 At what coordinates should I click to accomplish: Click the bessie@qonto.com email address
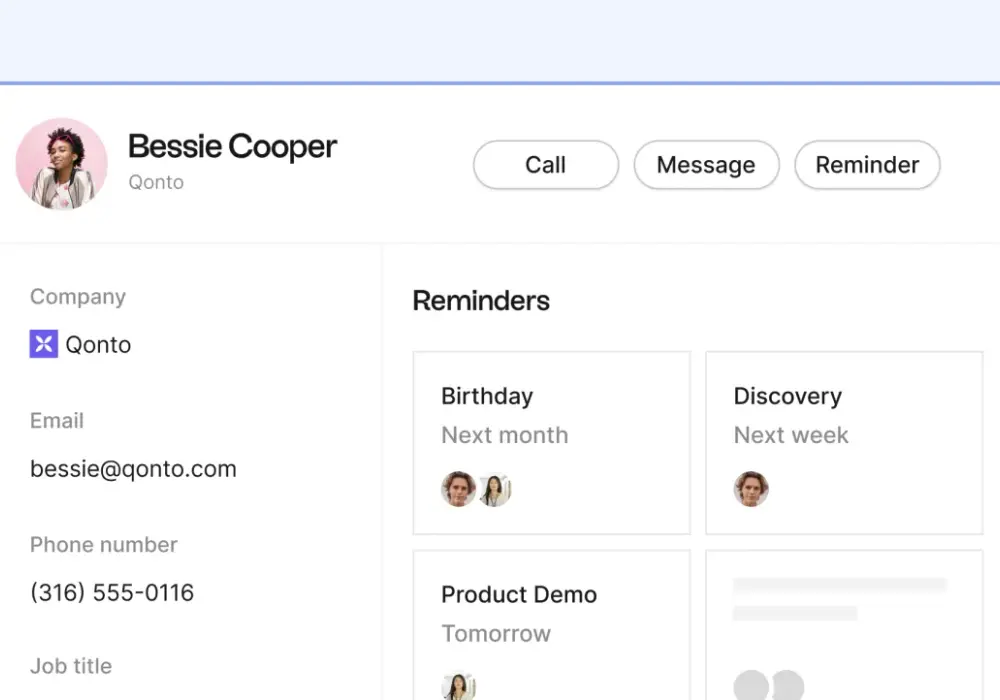click(133, 469)
